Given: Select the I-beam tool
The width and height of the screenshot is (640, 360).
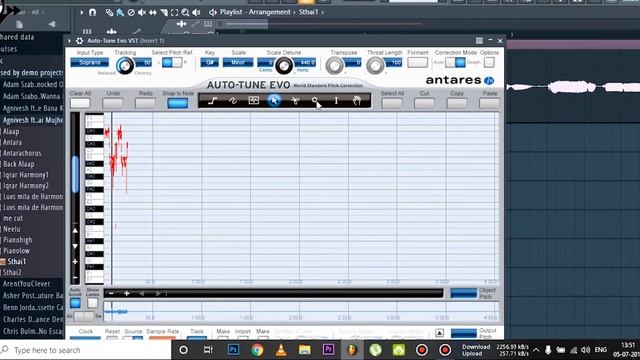Looking at the screenshot, I should click(336, 100).
